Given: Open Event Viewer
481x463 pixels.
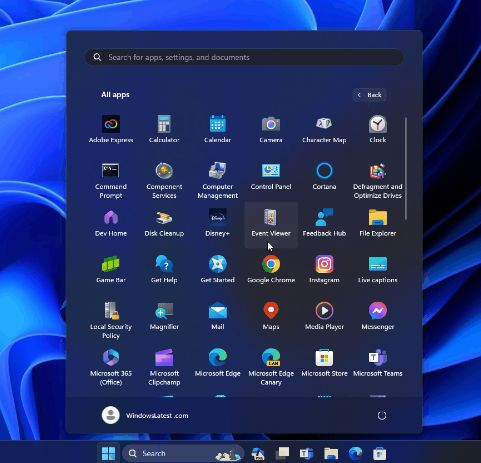Looking at the screenshot, I should (x=271, y=224).
